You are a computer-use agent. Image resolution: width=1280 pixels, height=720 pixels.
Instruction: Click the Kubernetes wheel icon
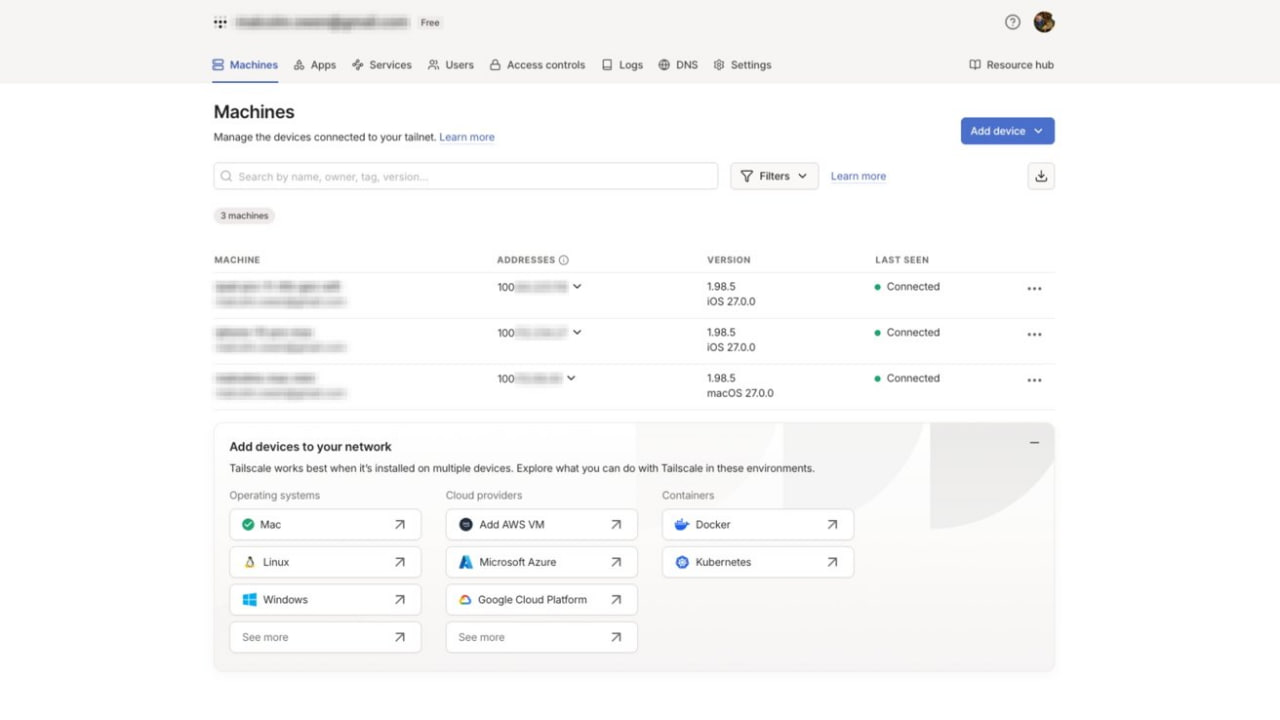click(682, 562)
